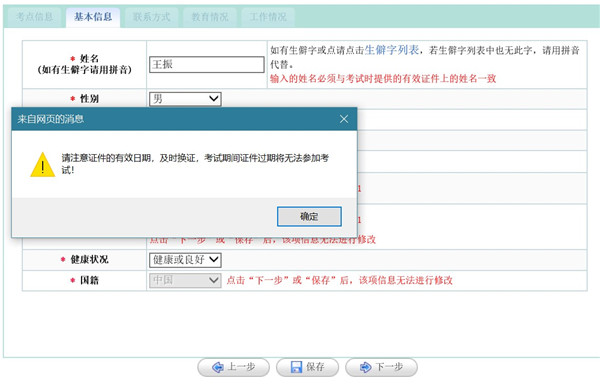
Task: Click the 来自网页的消息 dialog title
Action: [51, 119]
